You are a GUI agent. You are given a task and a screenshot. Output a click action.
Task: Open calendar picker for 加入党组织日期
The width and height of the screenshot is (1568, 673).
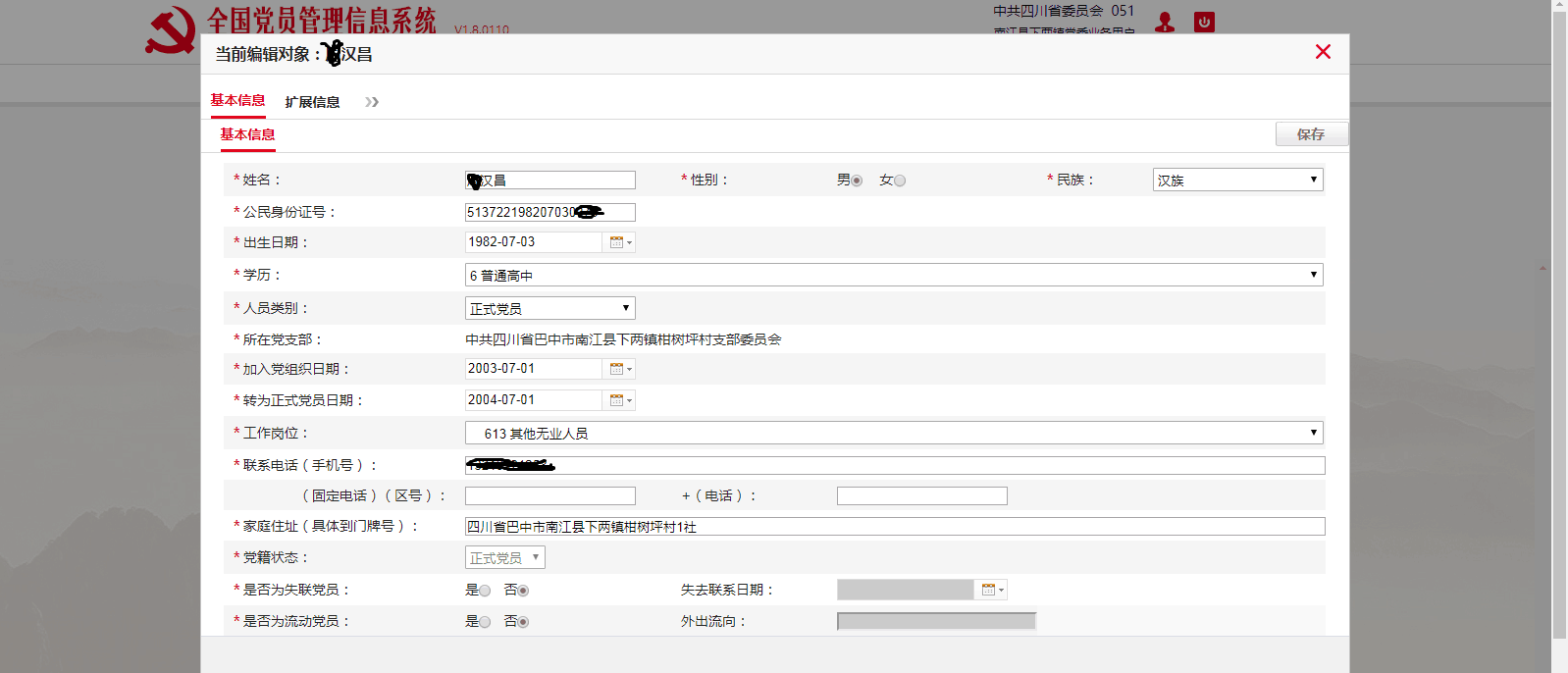click(x=619, y=369)
